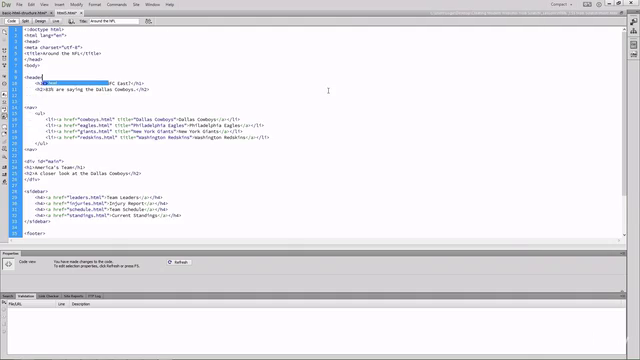The image size is (640, 360).
Task: Click the Format Source Code icon
Action: point(4,182)
